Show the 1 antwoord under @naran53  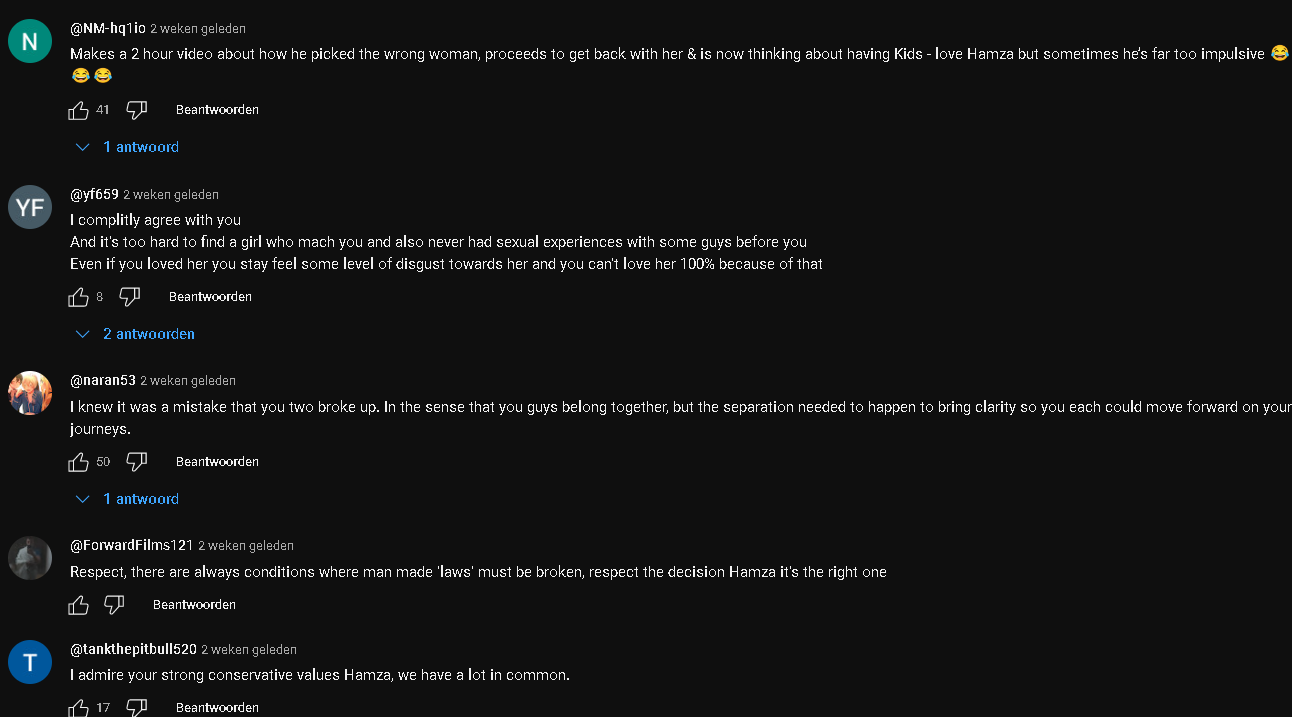[x=128, y=499]
